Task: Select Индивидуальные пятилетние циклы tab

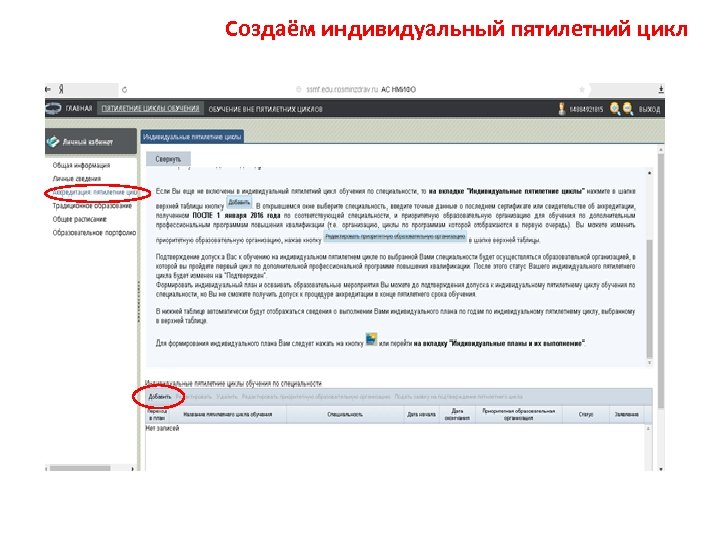Action: pos(192,136)
